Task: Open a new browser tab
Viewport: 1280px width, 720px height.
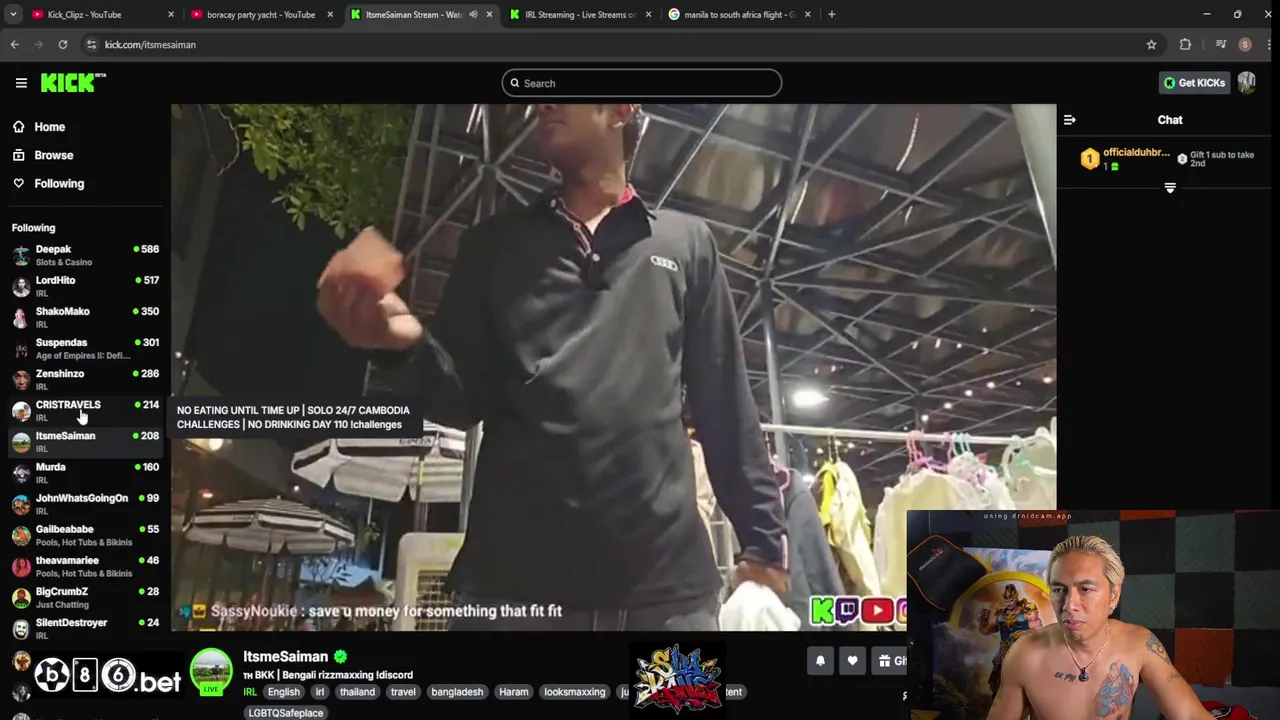Action: point(832,15)
